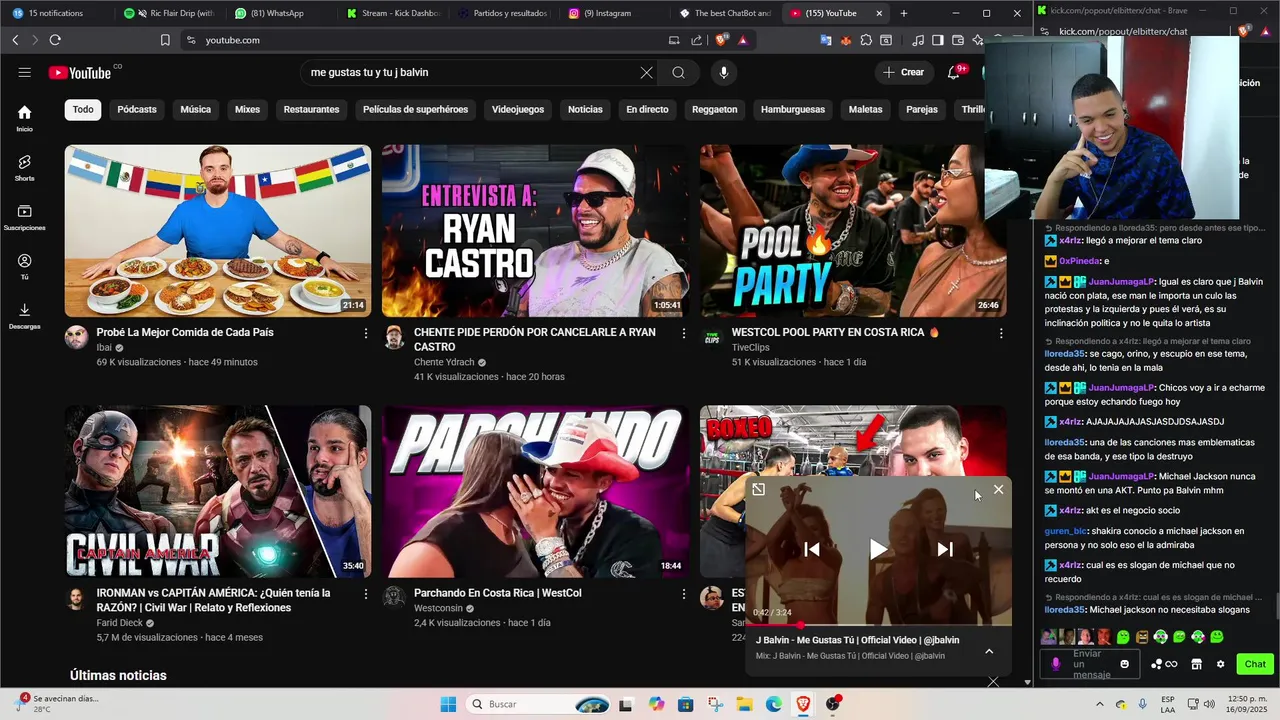Select the Videojuegos filter chip
Screen dimensions: 1280x720
[x=518, y=109]
